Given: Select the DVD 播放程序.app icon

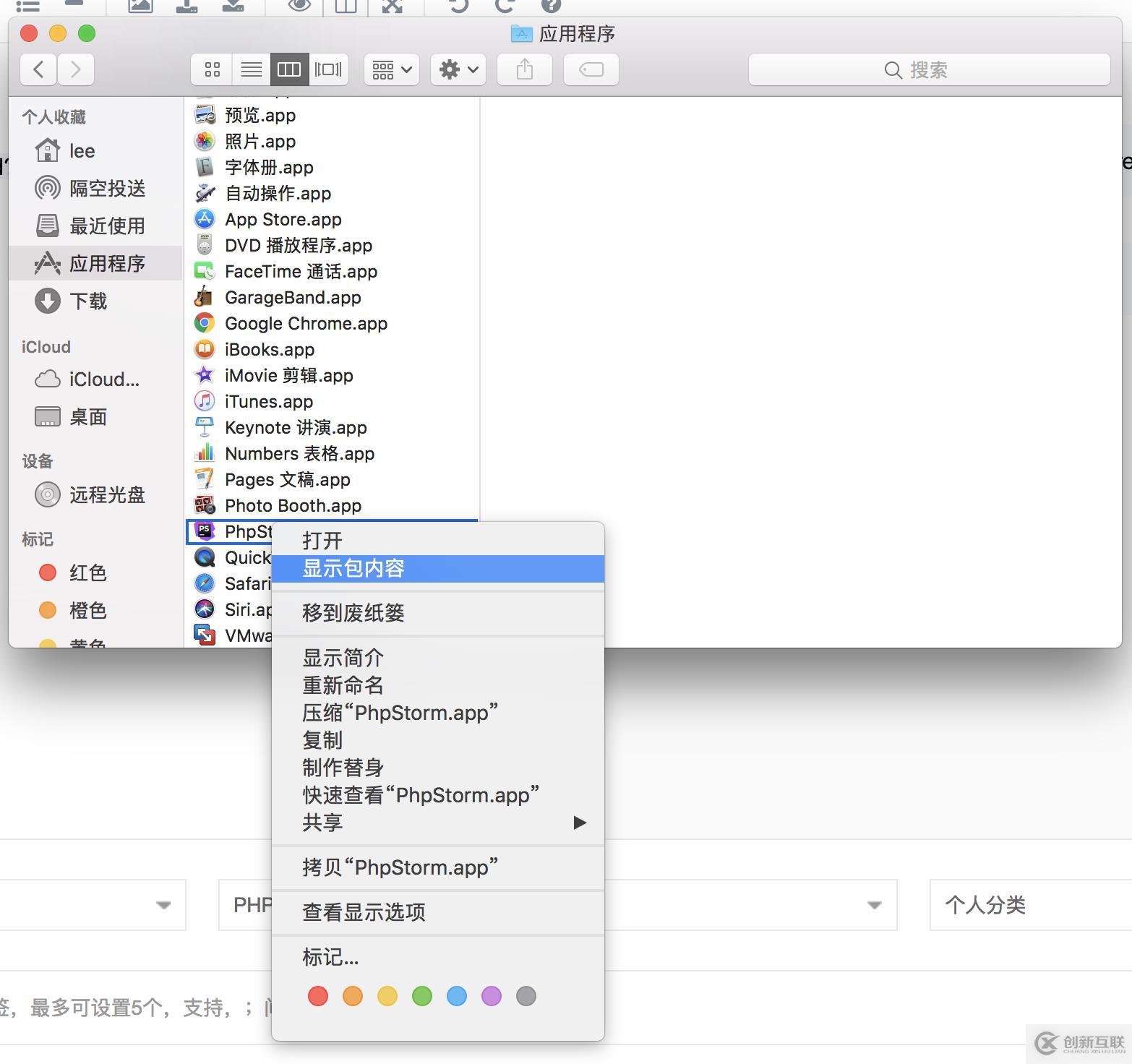Looking at the screenshot, I should [x=205, y=245].
